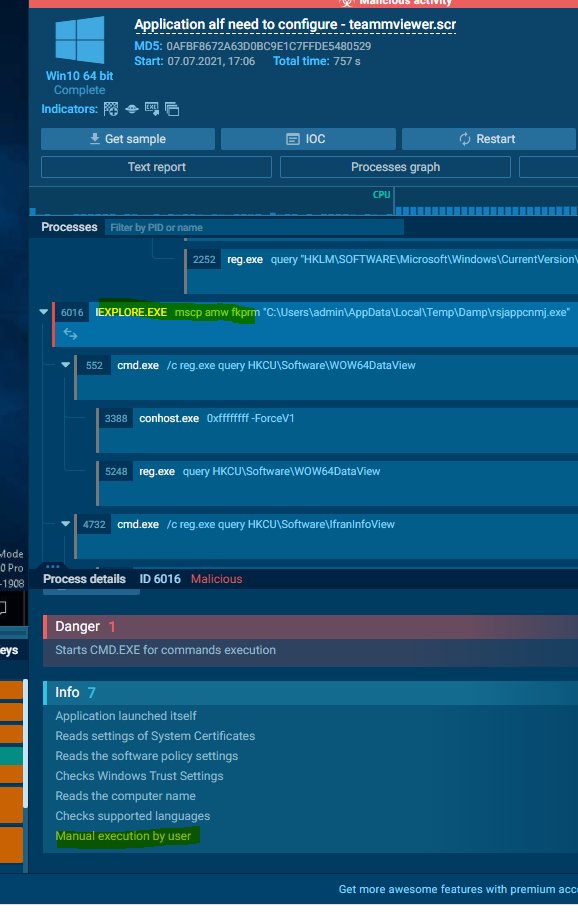Image resolution: width=578 pixels, height=916 pixels.
Task: Click the Info 7 section header
Action: click(310, 692)
